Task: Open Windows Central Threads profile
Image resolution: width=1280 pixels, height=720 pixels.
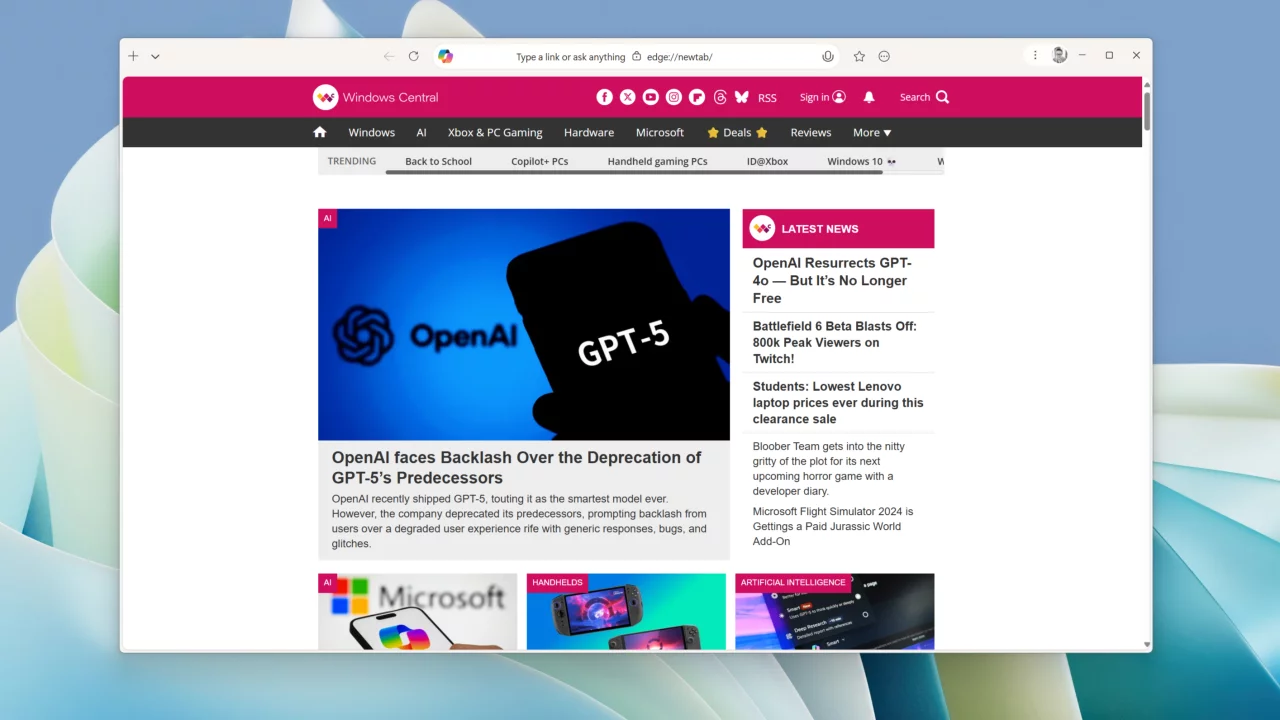Action: (720, 97)
